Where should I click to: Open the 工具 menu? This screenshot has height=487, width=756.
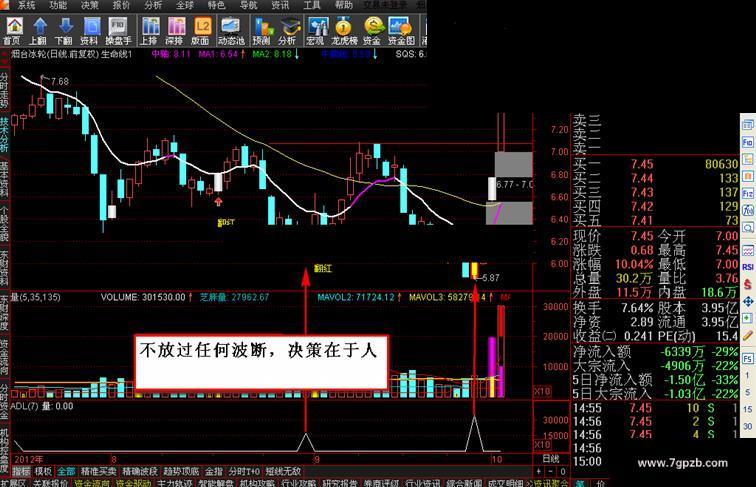pyautogui.click(x=312, y=5)
